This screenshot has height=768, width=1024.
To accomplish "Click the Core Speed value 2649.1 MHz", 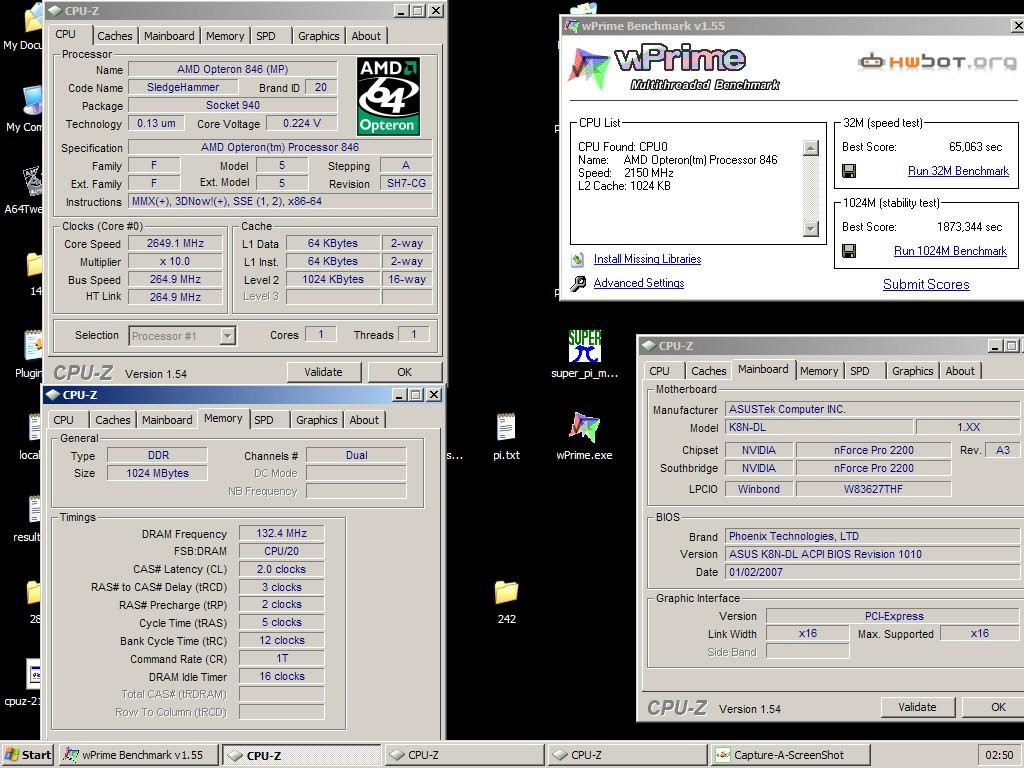I will (x=175, y=244).
